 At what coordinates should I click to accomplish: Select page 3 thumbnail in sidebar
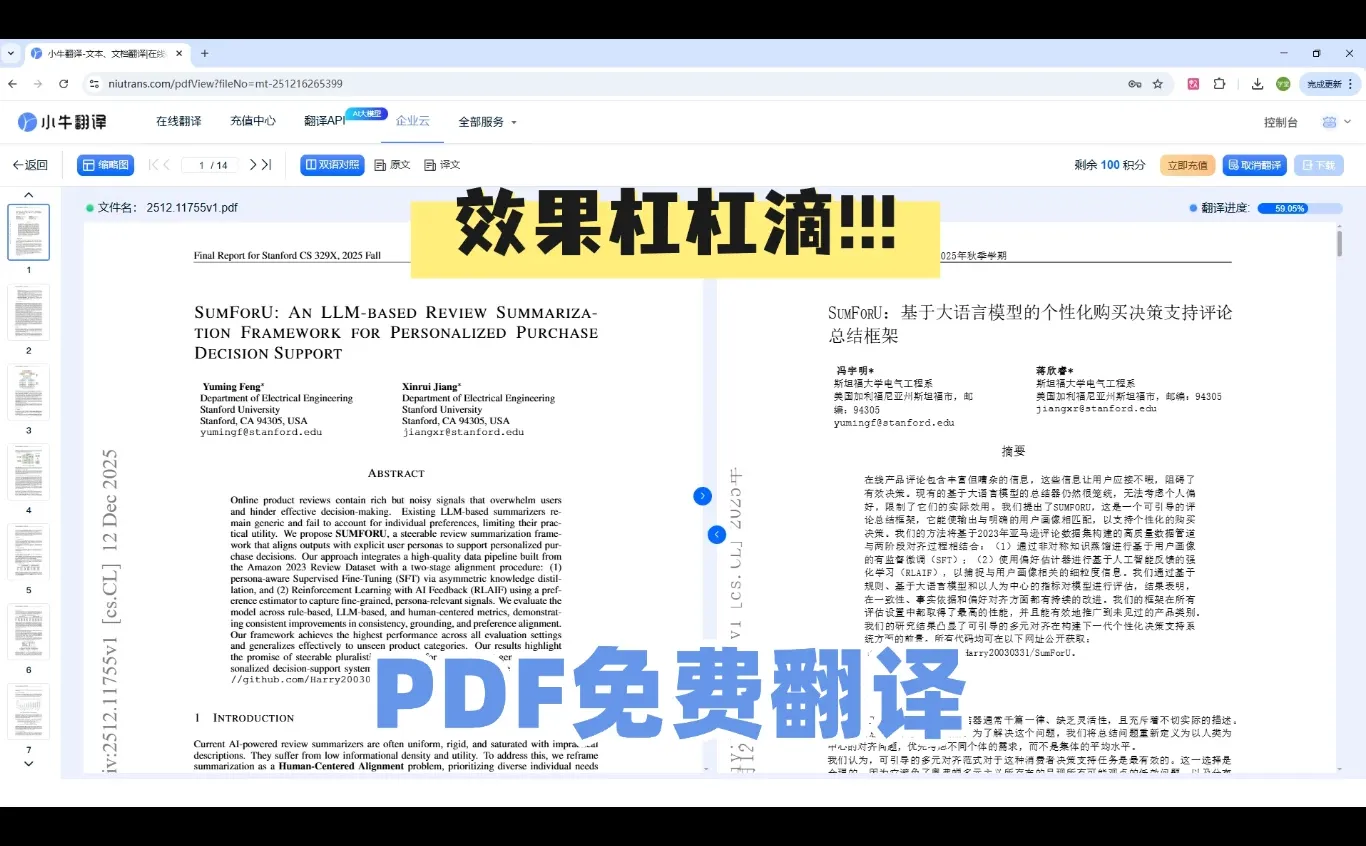(28, 392)
